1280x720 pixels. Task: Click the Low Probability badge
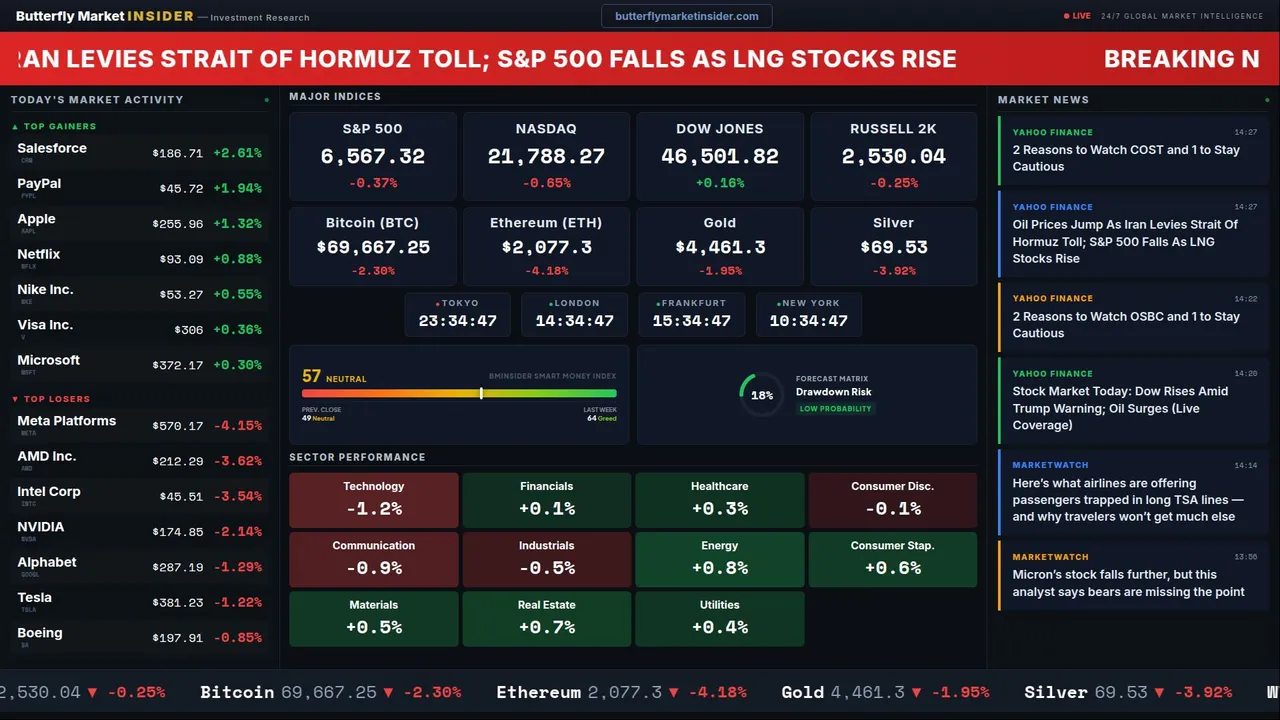pyautogui.click(x=835, y=409)
